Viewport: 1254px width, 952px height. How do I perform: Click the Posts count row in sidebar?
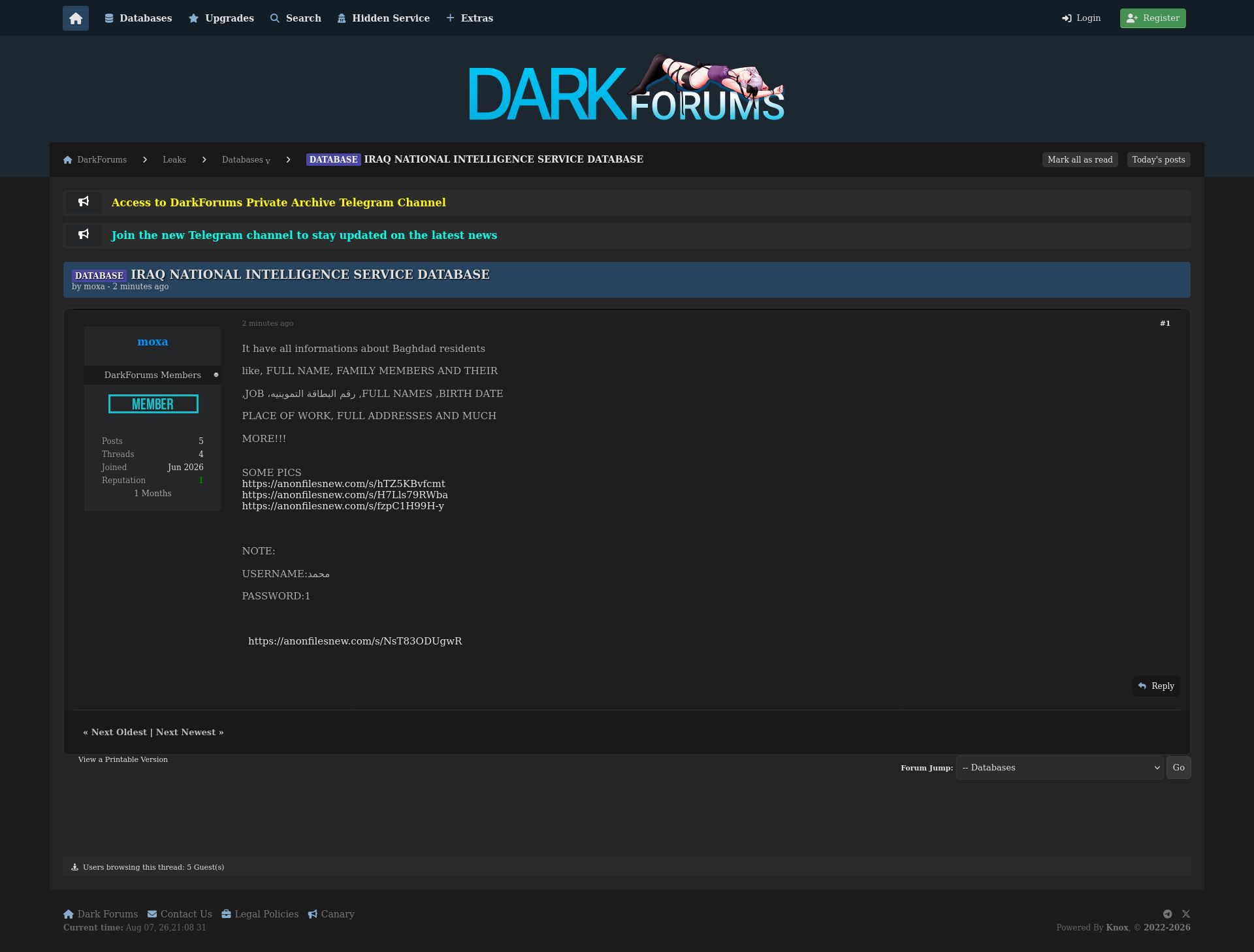pyautogui.click(x=153, y=441)
